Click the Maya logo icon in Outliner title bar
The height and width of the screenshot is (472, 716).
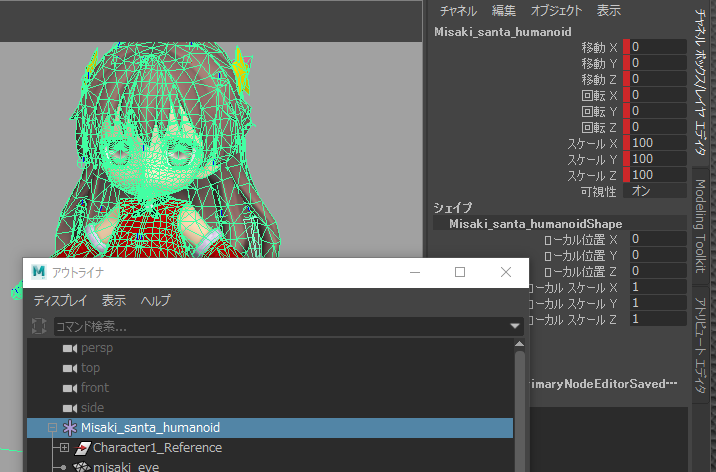tap(39, 272)
